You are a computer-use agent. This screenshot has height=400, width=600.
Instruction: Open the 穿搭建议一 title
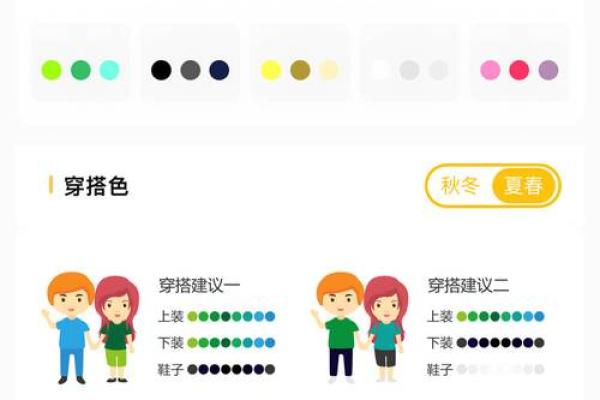(199, 286)
